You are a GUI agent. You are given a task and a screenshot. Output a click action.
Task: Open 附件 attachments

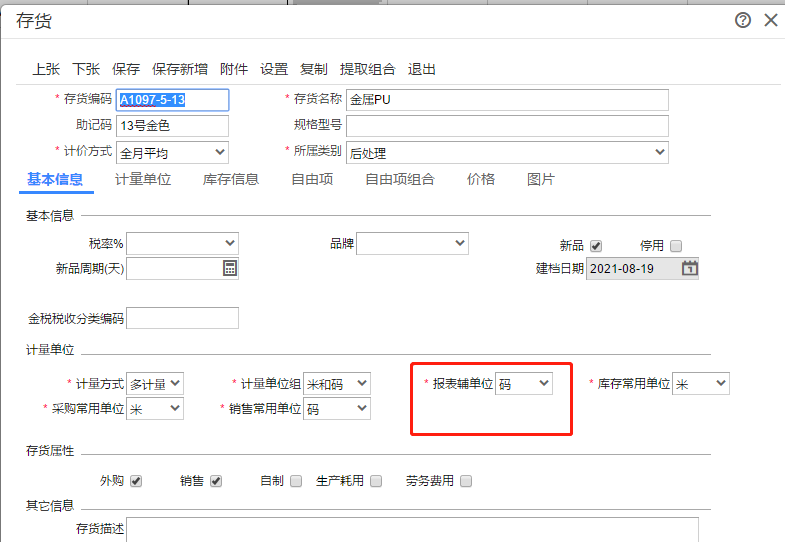(234, 69)
